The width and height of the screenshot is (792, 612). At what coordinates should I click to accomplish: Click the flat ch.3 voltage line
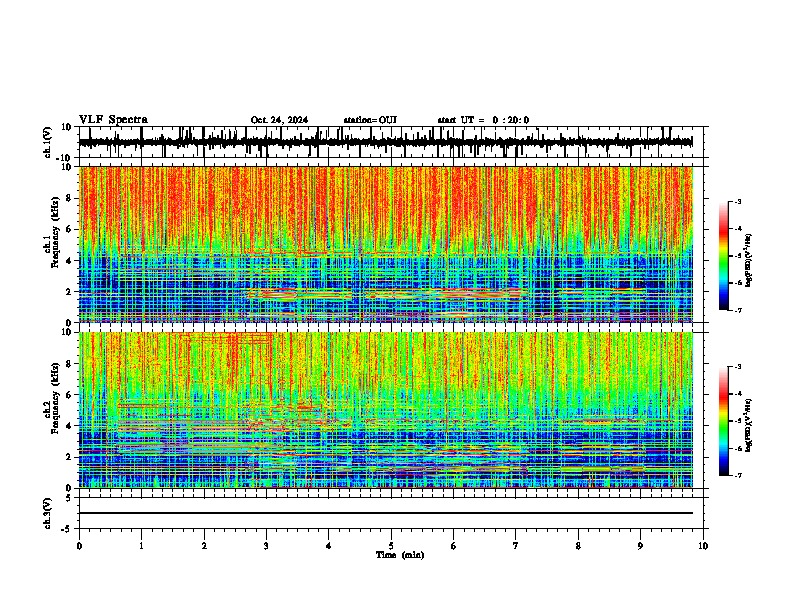pyautogui.click(x=386, y=513)
